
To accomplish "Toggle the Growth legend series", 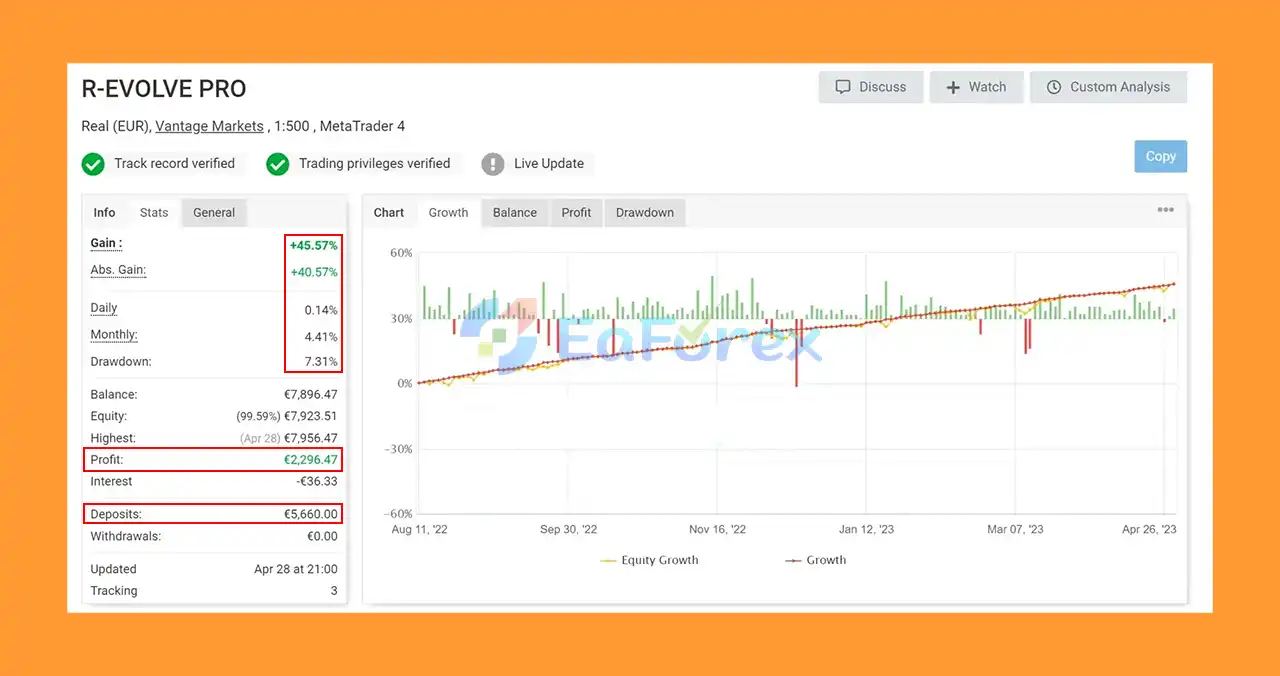I will click(815, 560).
